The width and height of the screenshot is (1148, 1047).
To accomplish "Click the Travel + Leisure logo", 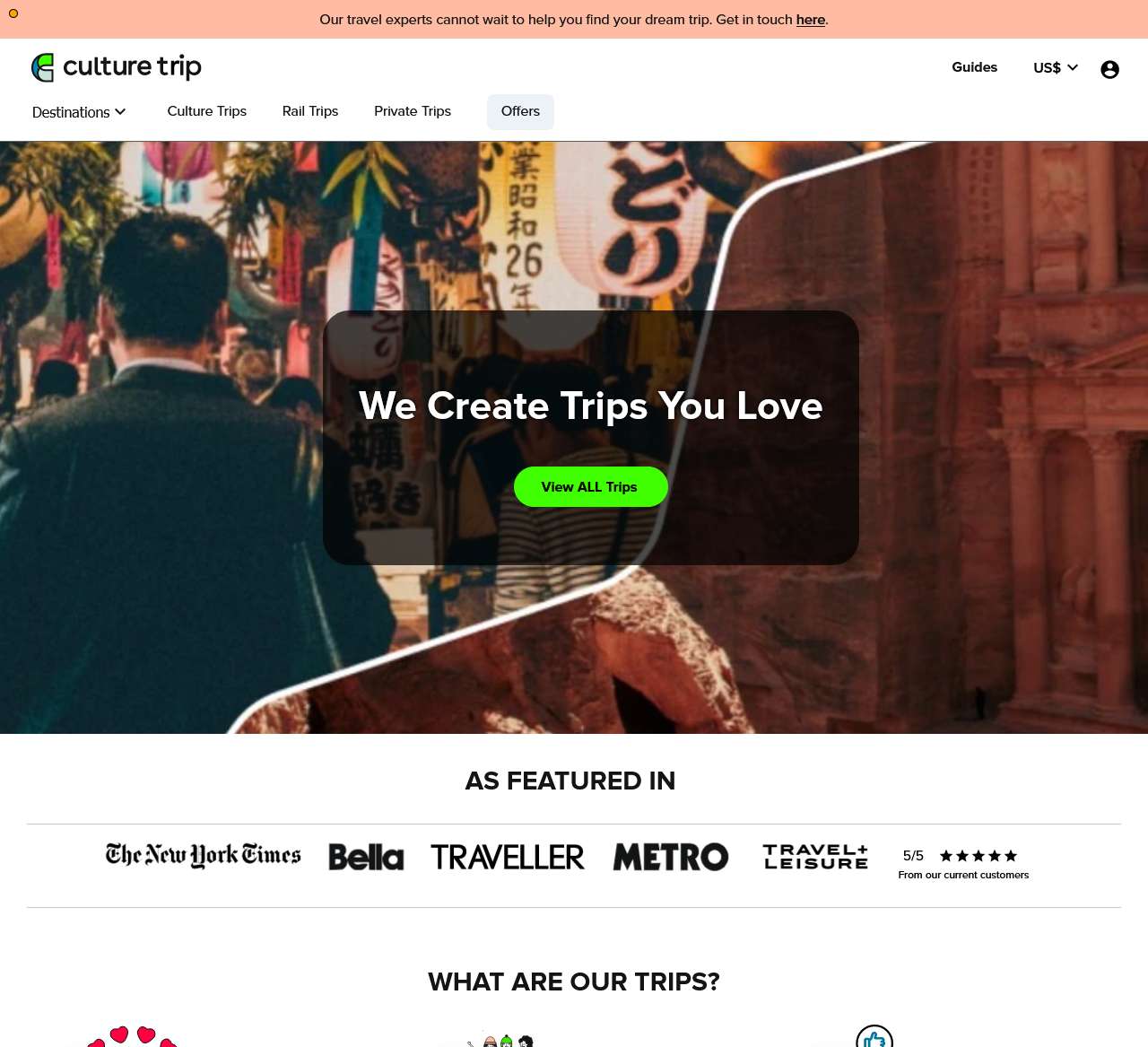I will tap(815, 857).
